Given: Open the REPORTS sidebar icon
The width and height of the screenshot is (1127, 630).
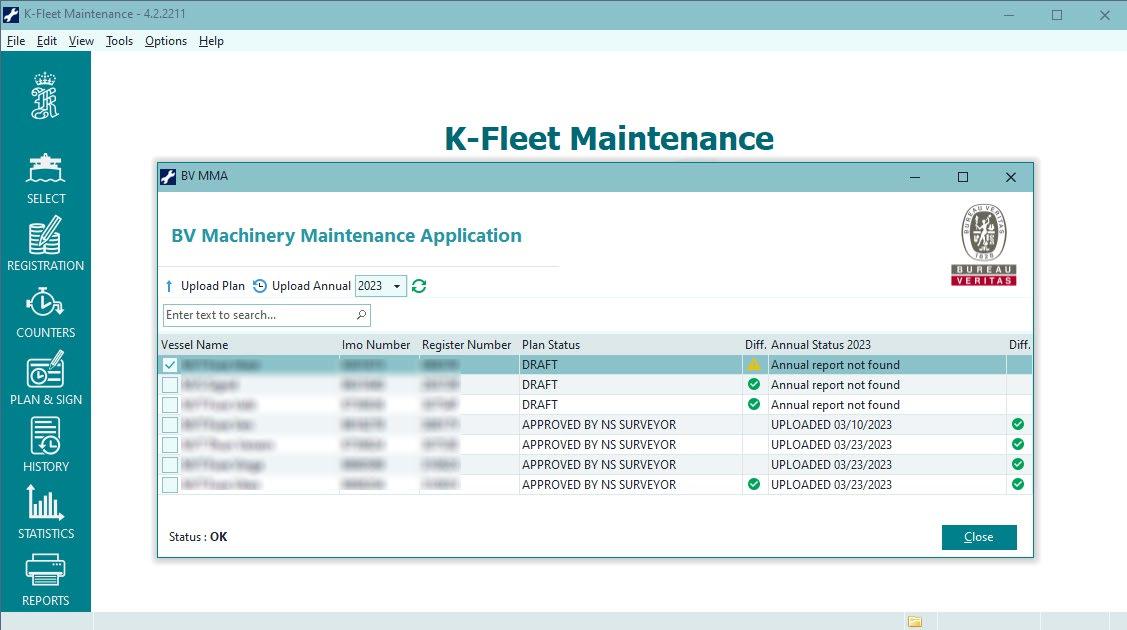Looking at the screenshot, I should click(45, 579).
